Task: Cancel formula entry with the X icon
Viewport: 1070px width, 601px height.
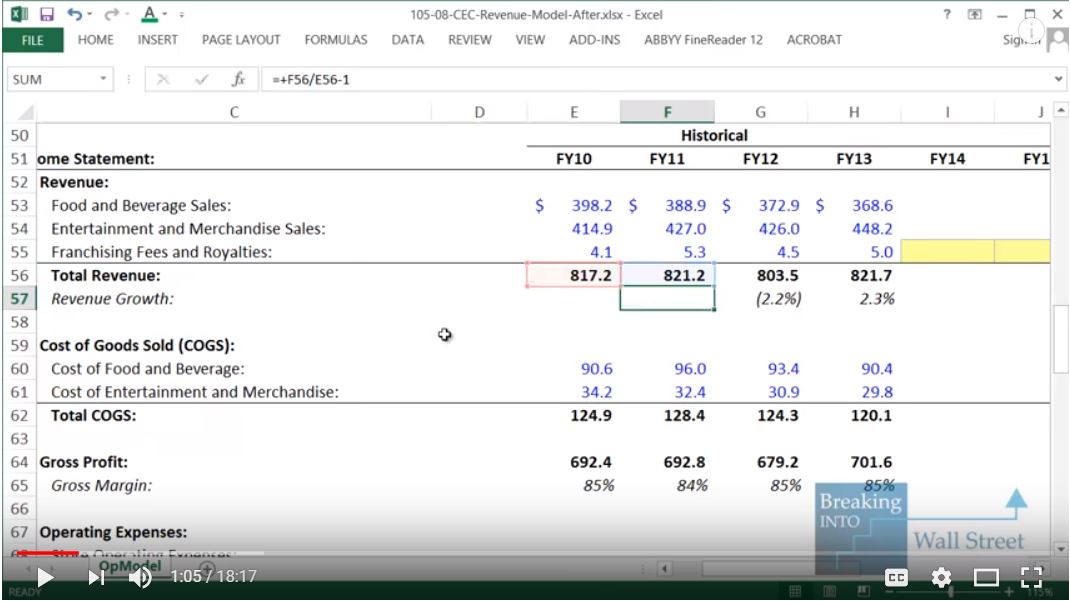Action: 164,78
